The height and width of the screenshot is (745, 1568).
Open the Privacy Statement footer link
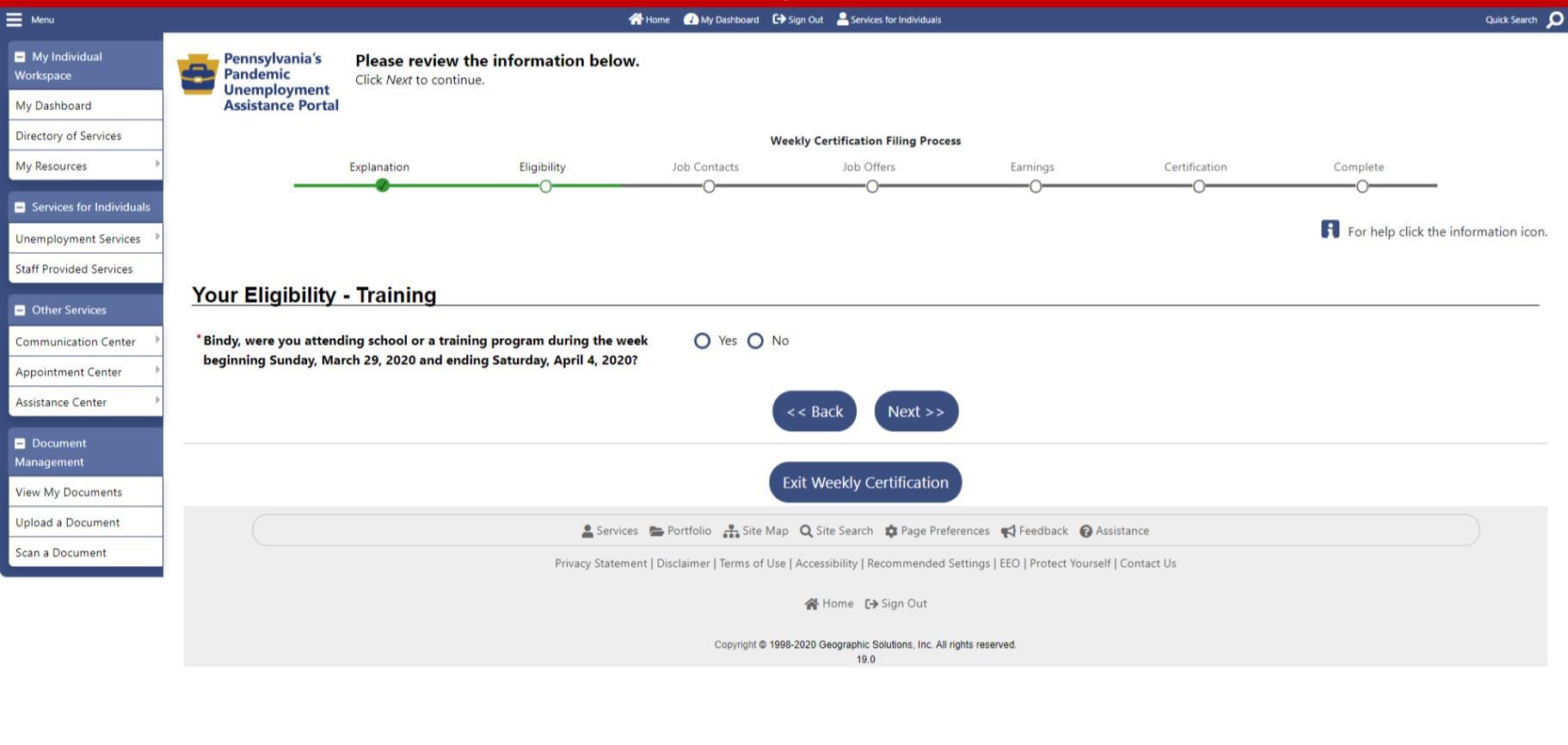click(x=600, y=563)
